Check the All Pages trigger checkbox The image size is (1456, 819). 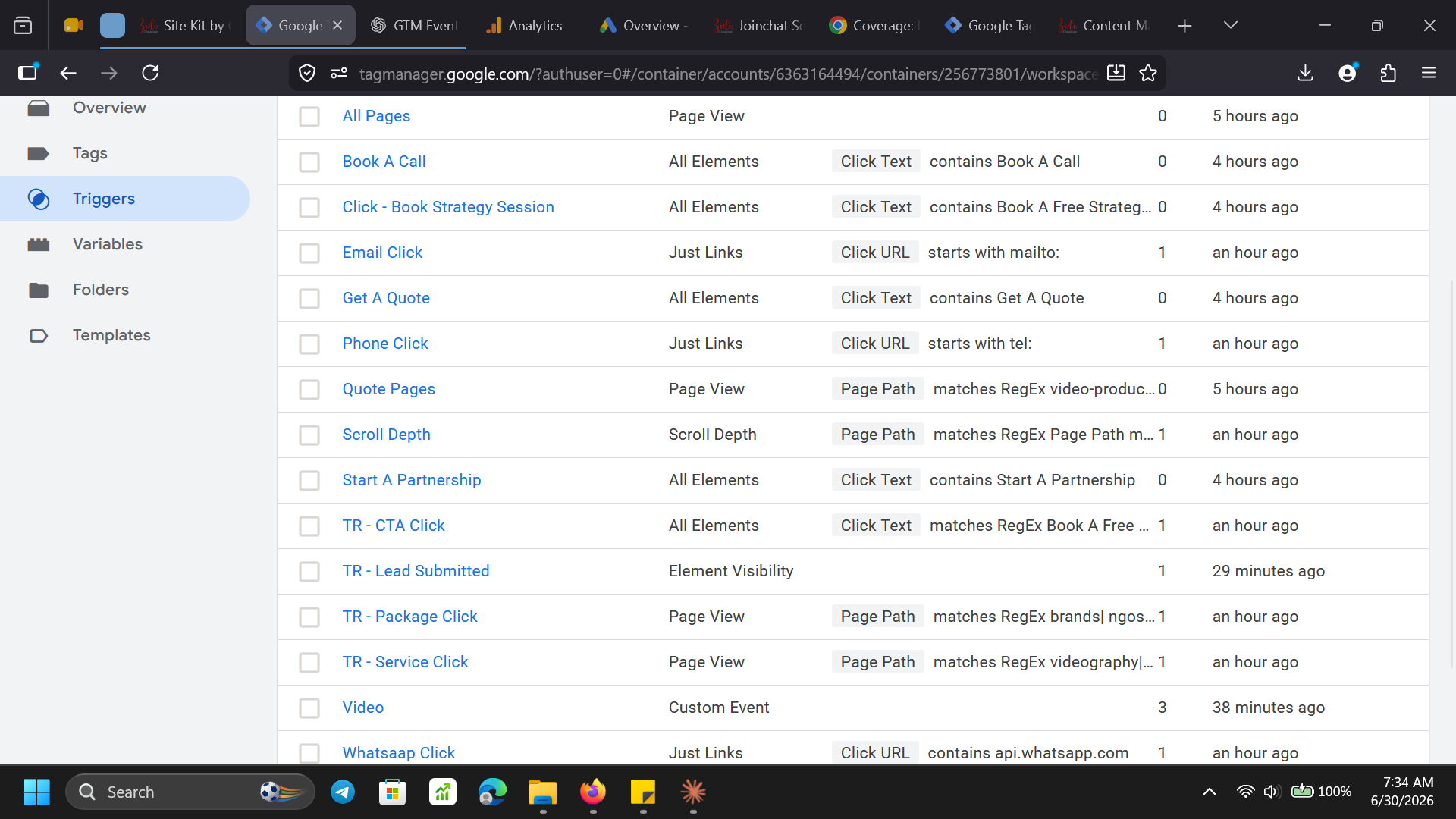coord(309,117)
